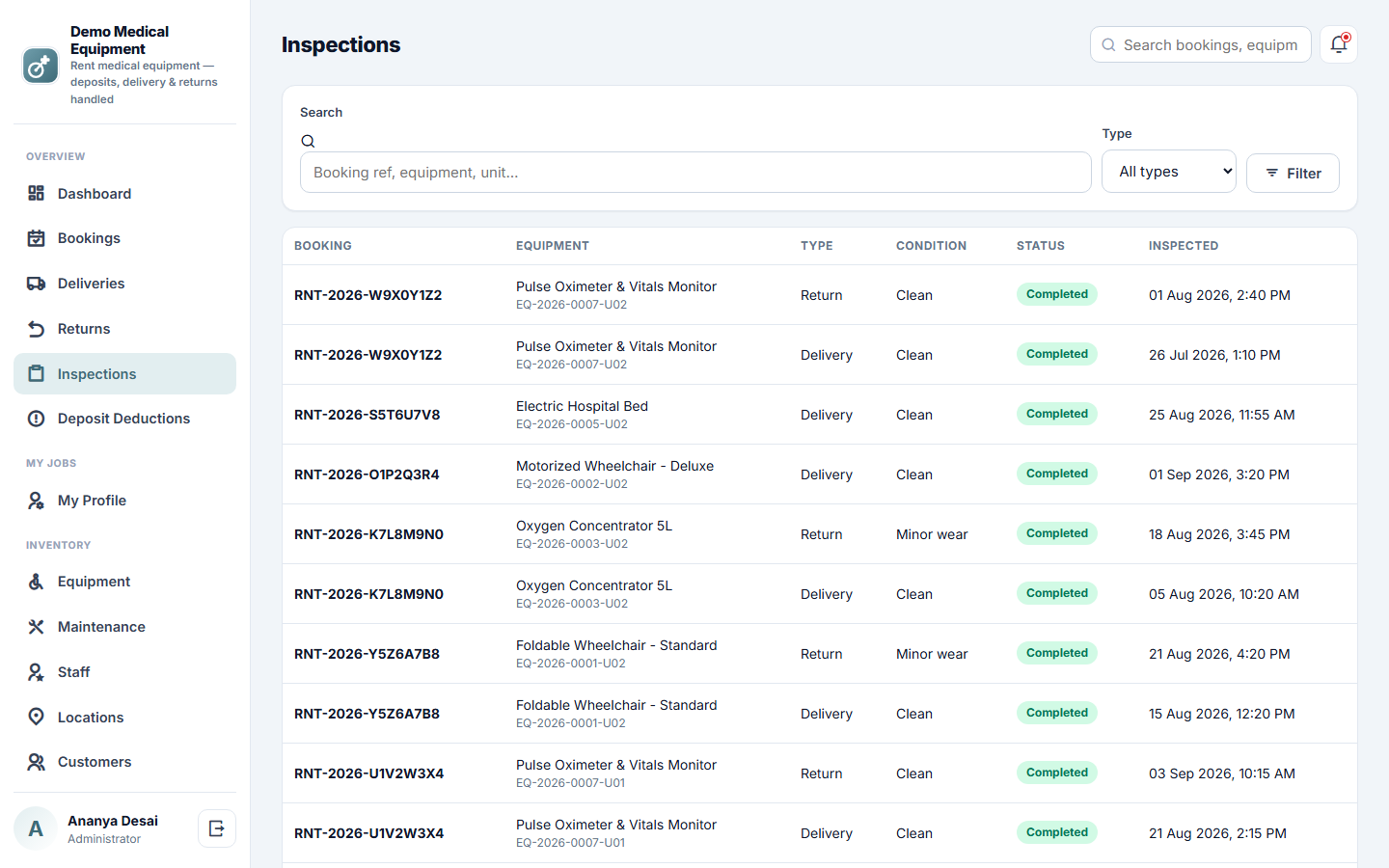Focus the top Search bookings field
Viewport: 1389px width, 868px height.
click(x=1201, y=44)
